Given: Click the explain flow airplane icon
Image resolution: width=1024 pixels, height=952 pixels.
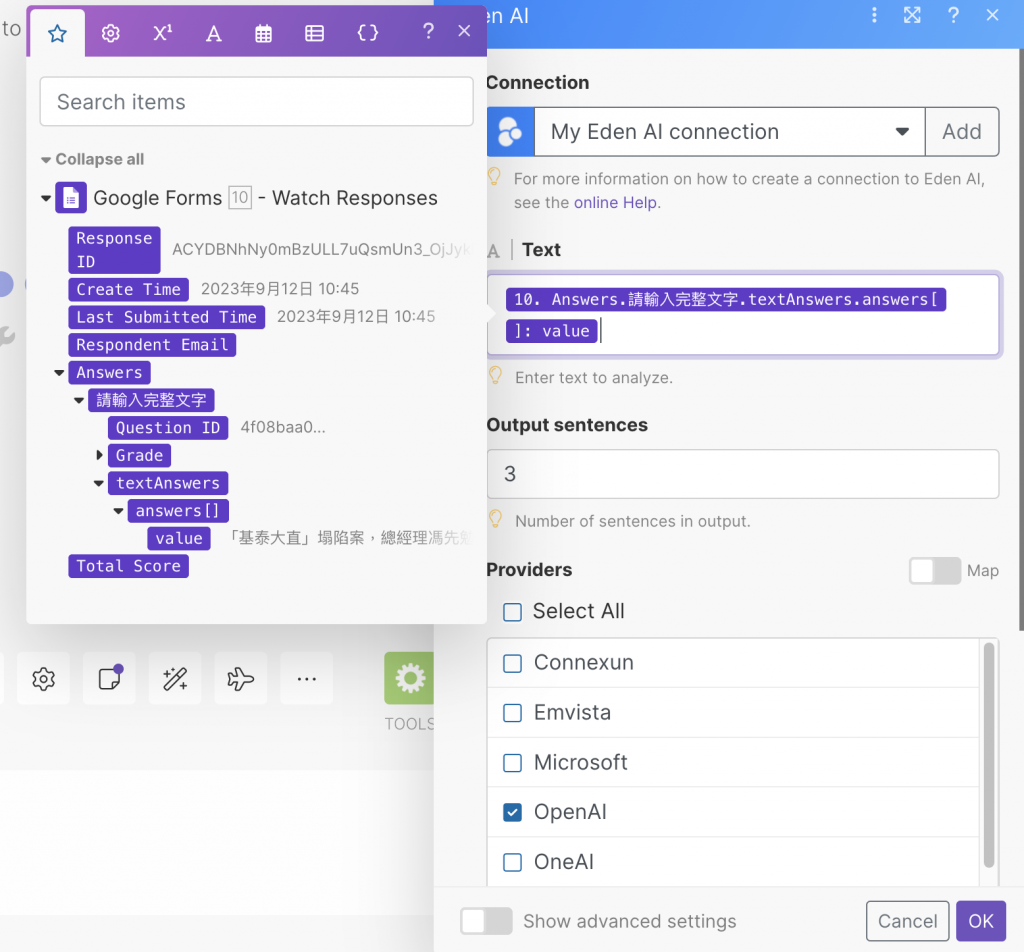Looking at the screenshot, I should pos(241,679).
